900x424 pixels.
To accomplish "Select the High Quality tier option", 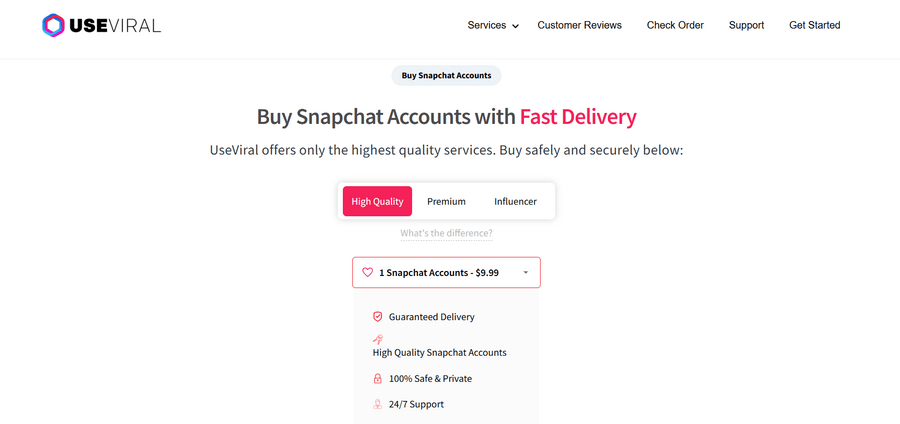I will (x=377, y=201).
